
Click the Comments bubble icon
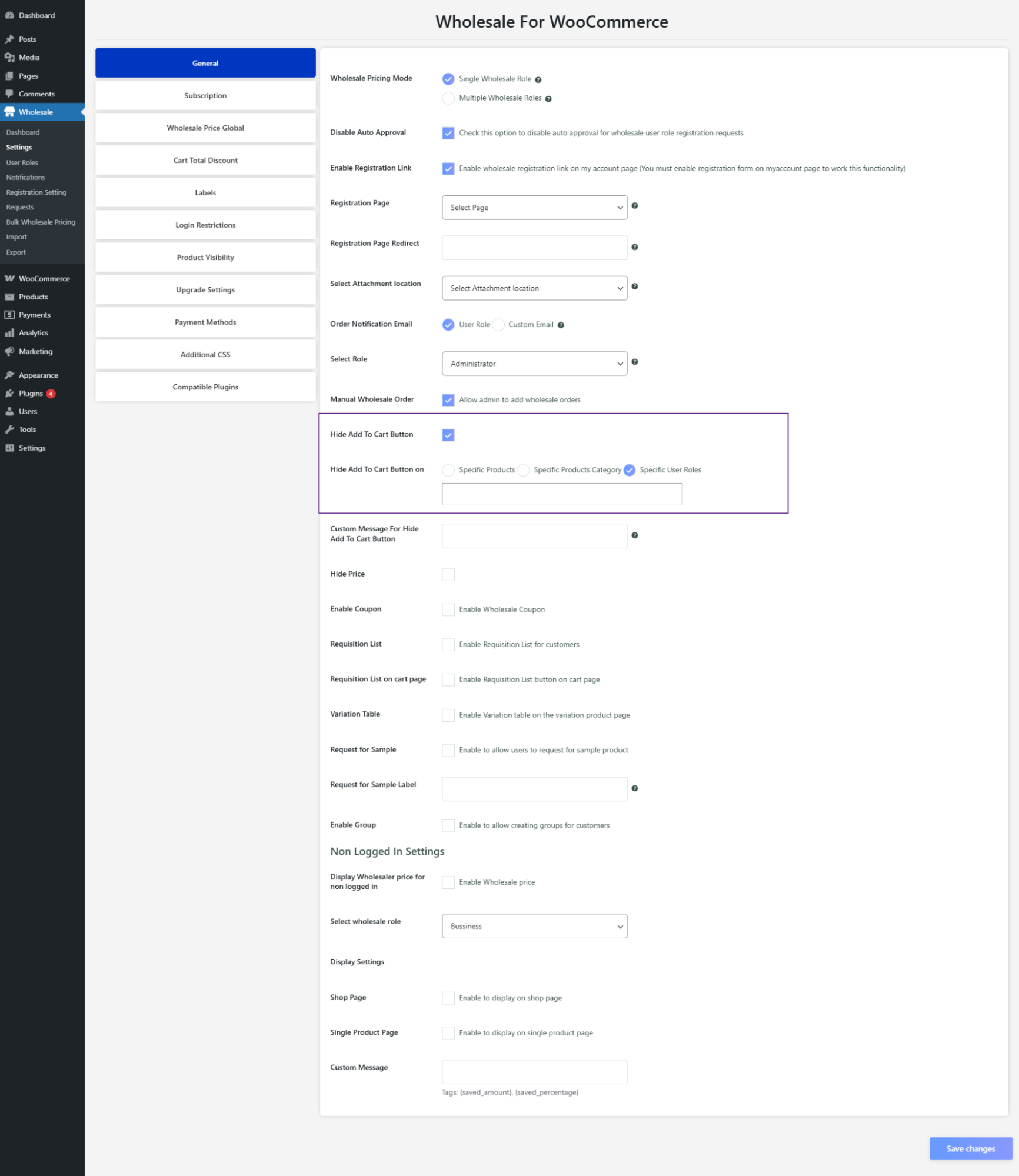[9, 94]
